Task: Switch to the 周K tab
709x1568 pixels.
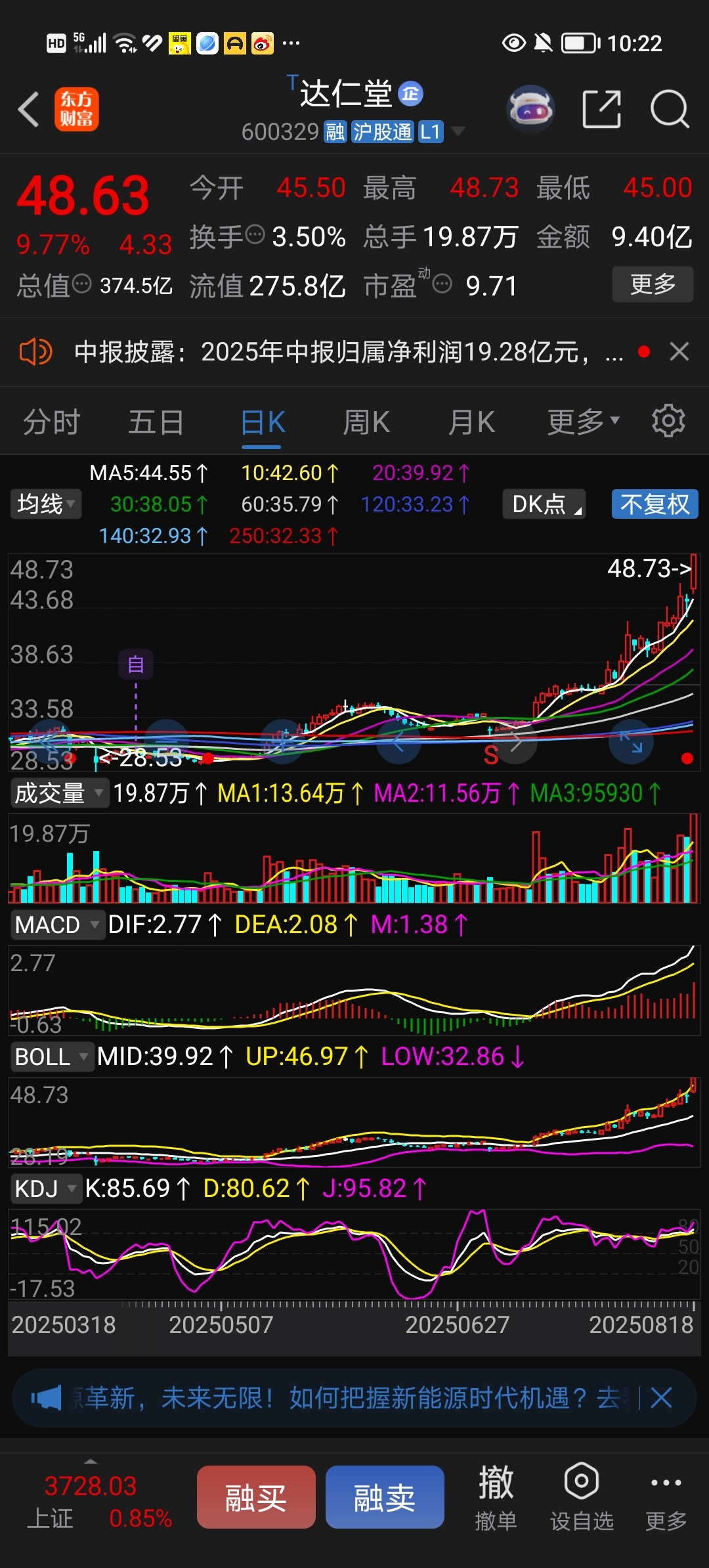Action: click(x=366, y=422)
